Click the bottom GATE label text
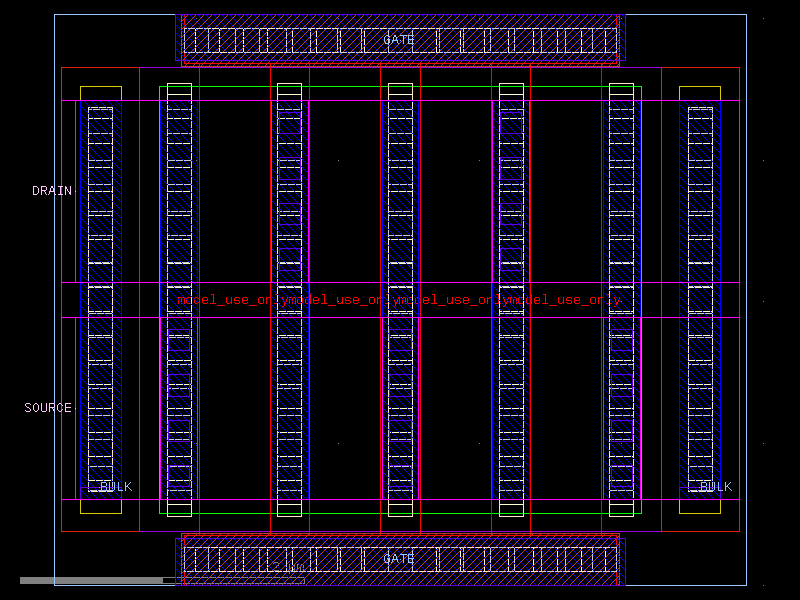Image resolution: width=800 pixels, height=600 pixels. point(399,560)
